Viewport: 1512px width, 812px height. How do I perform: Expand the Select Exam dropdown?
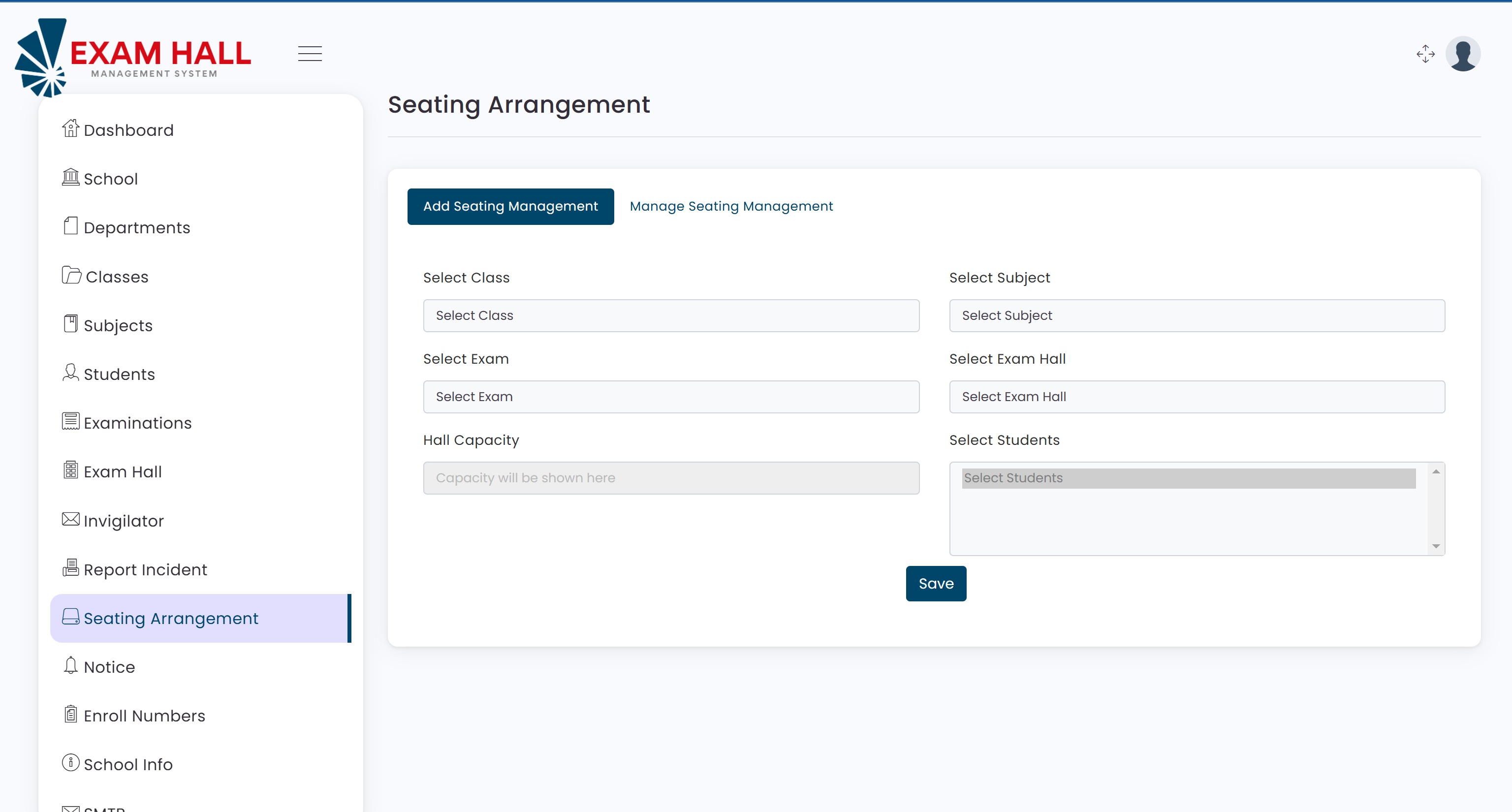pyautogui.click(x=671, y=397)
